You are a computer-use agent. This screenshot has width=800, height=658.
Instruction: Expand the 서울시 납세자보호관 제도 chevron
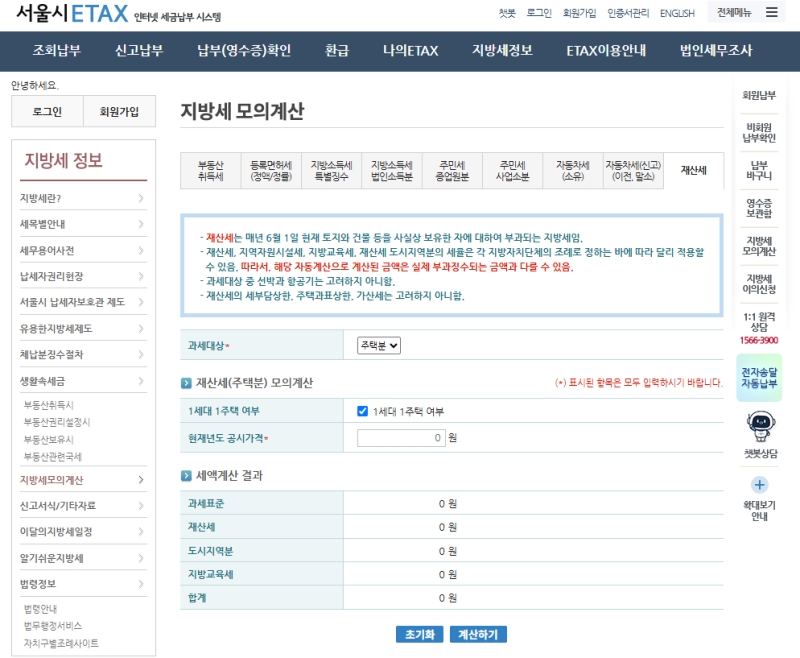click(x=141, y=302)
